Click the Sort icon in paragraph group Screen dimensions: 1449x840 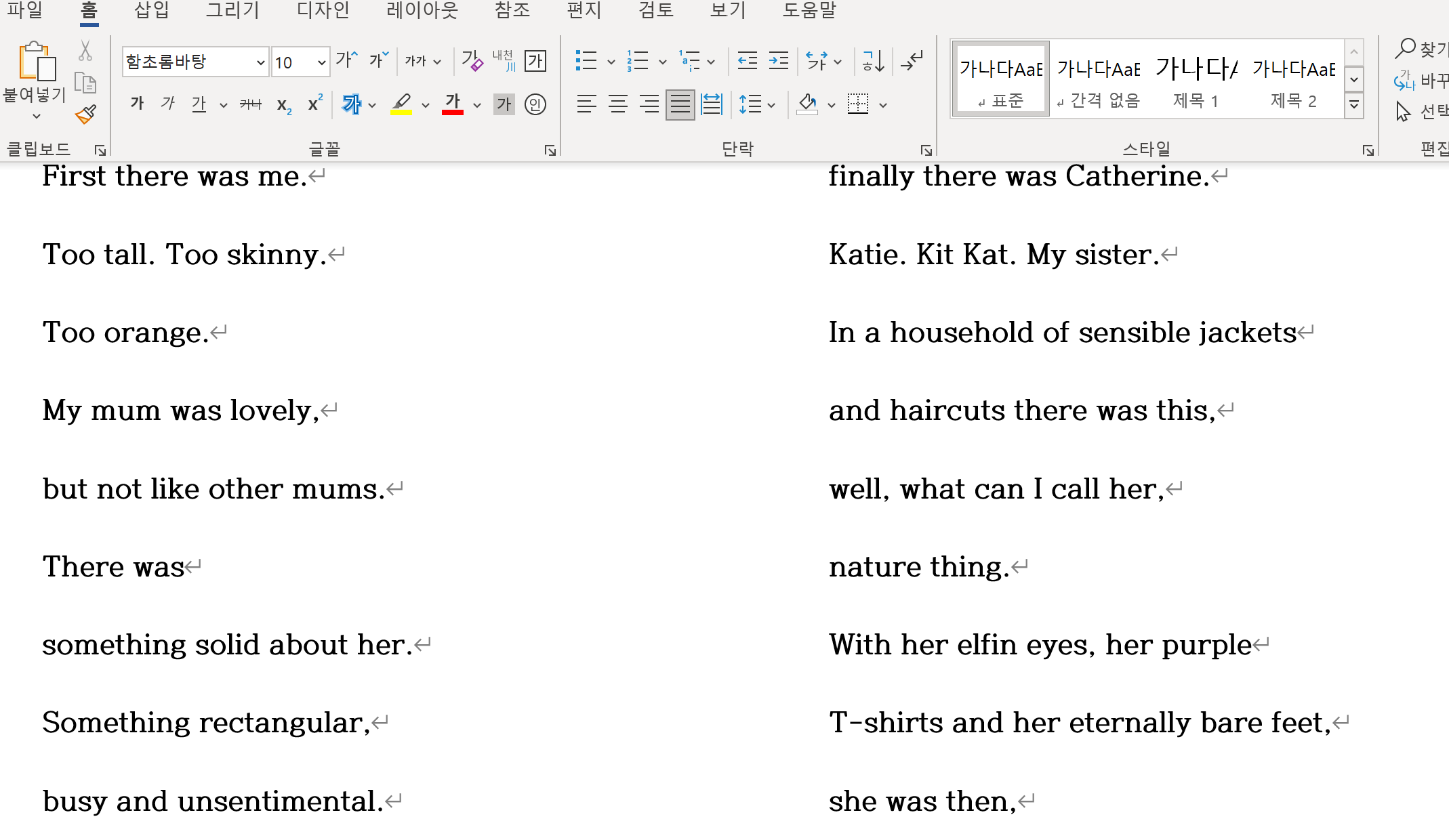tap(873, 61)
